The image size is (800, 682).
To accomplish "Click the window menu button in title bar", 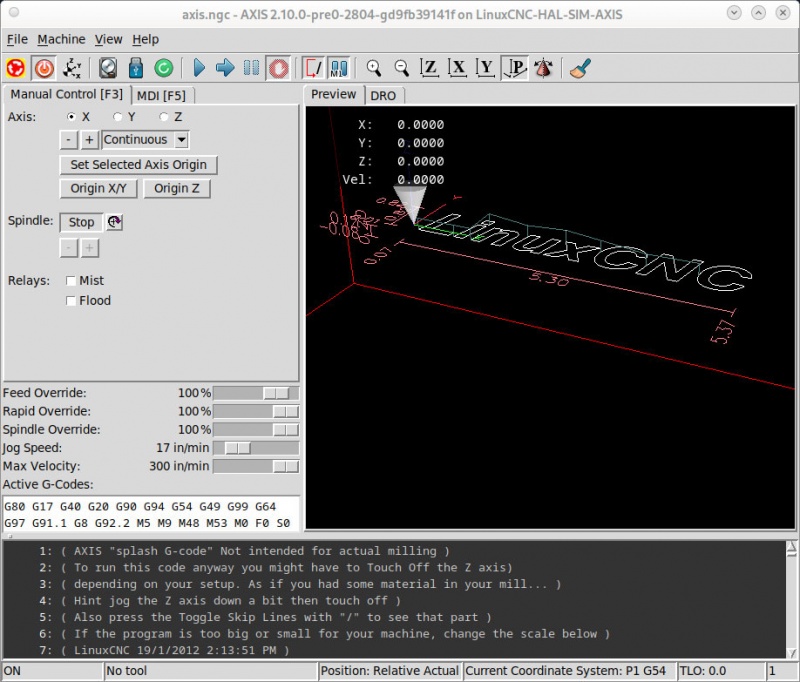I will 14,13.
